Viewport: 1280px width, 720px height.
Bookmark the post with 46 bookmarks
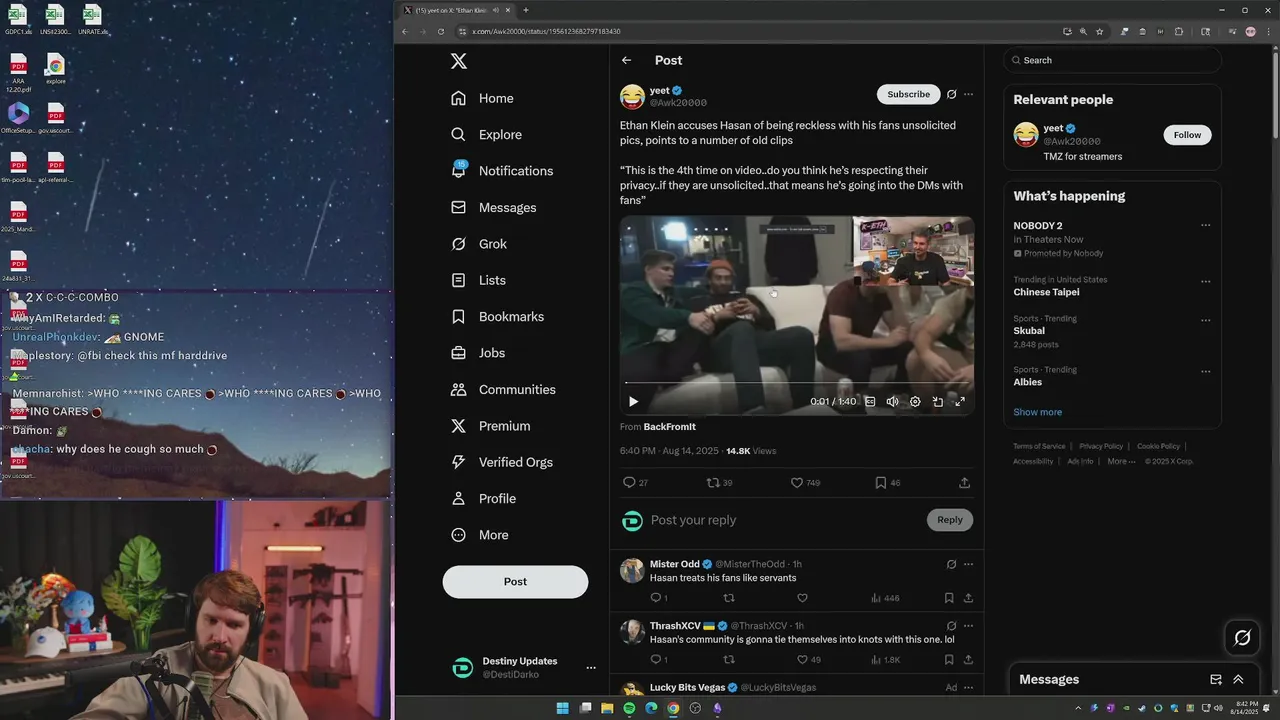click(x=887, y=483)
